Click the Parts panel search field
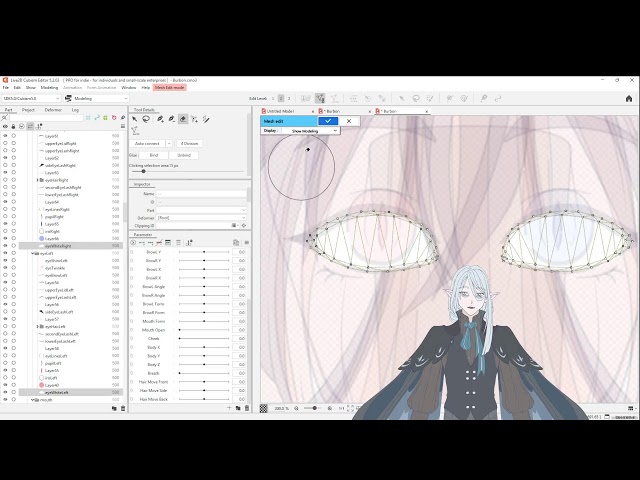640x480 pixels. click(46, 118)
